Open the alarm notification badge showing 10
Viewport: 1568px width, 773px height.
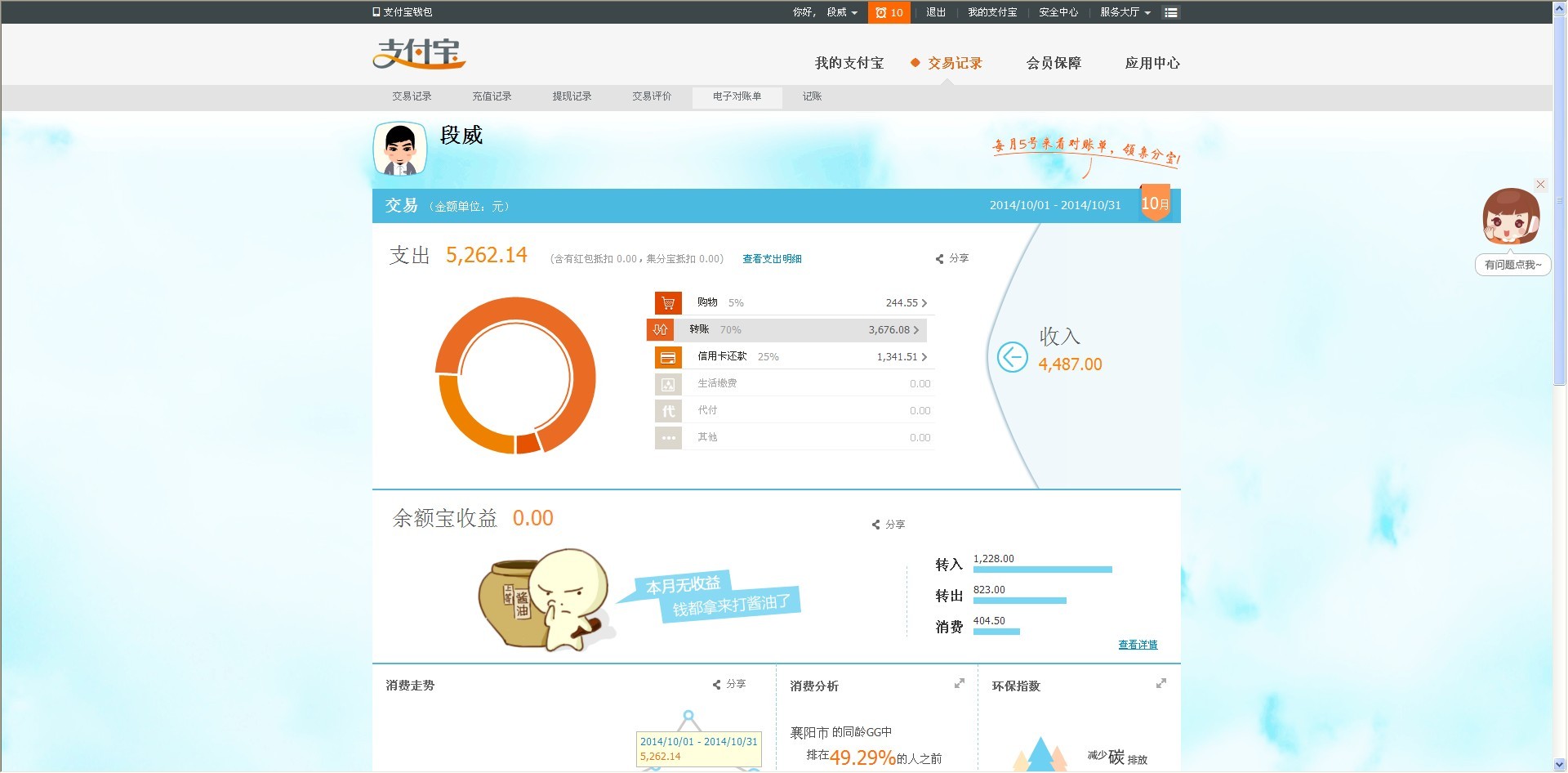pyautogui.click(x=889, y=12)
